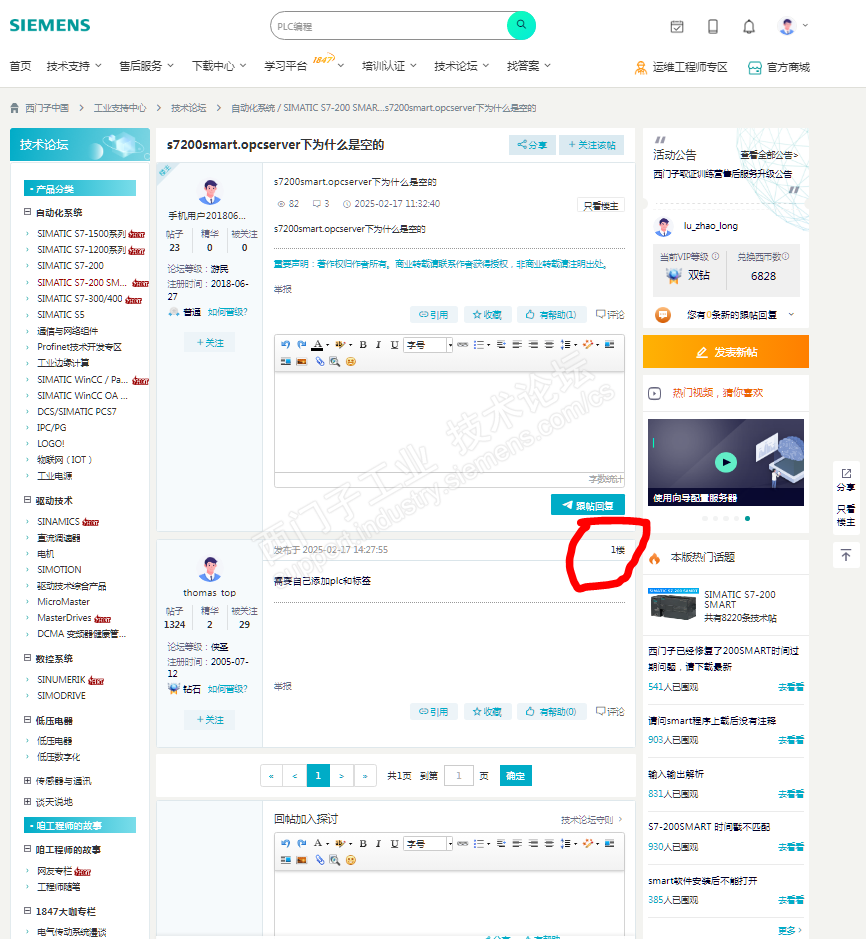866x939 pixels.
Task: Click Redo in editor above 跟帖回复
Action: tap(302, 344)
